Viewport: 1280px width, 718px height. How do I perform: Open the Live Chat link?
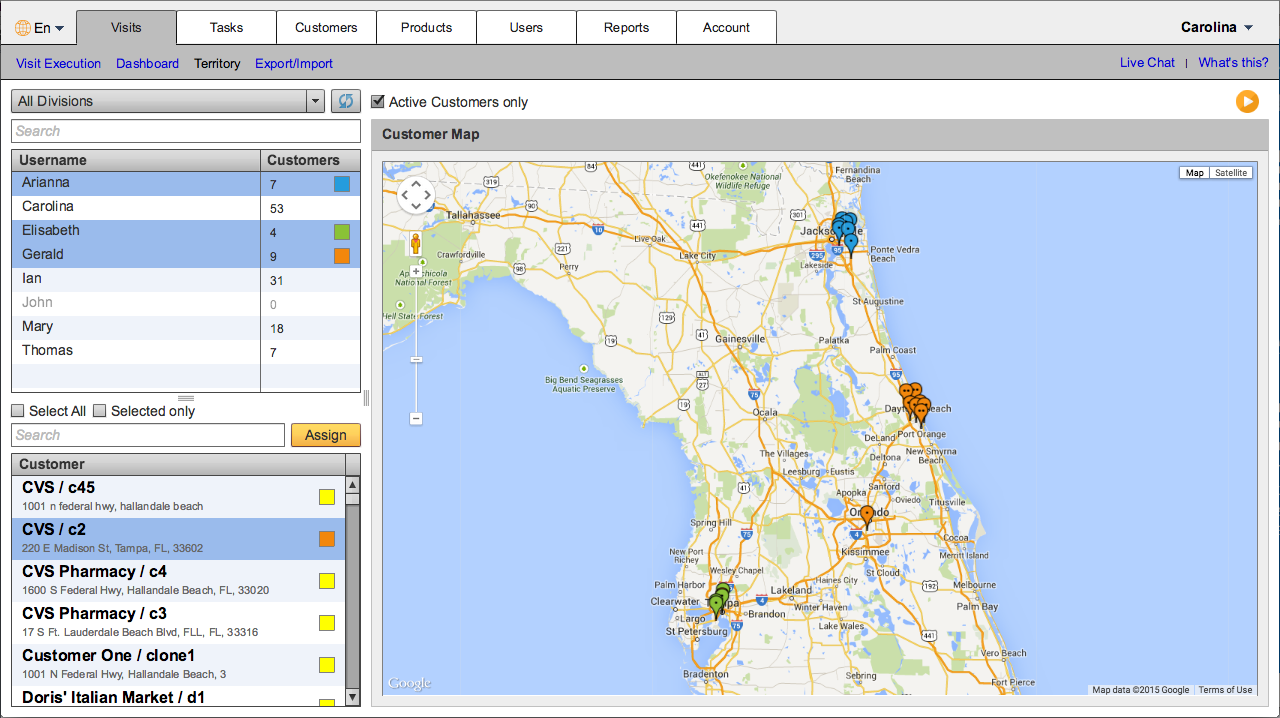tap(1146, 63)
